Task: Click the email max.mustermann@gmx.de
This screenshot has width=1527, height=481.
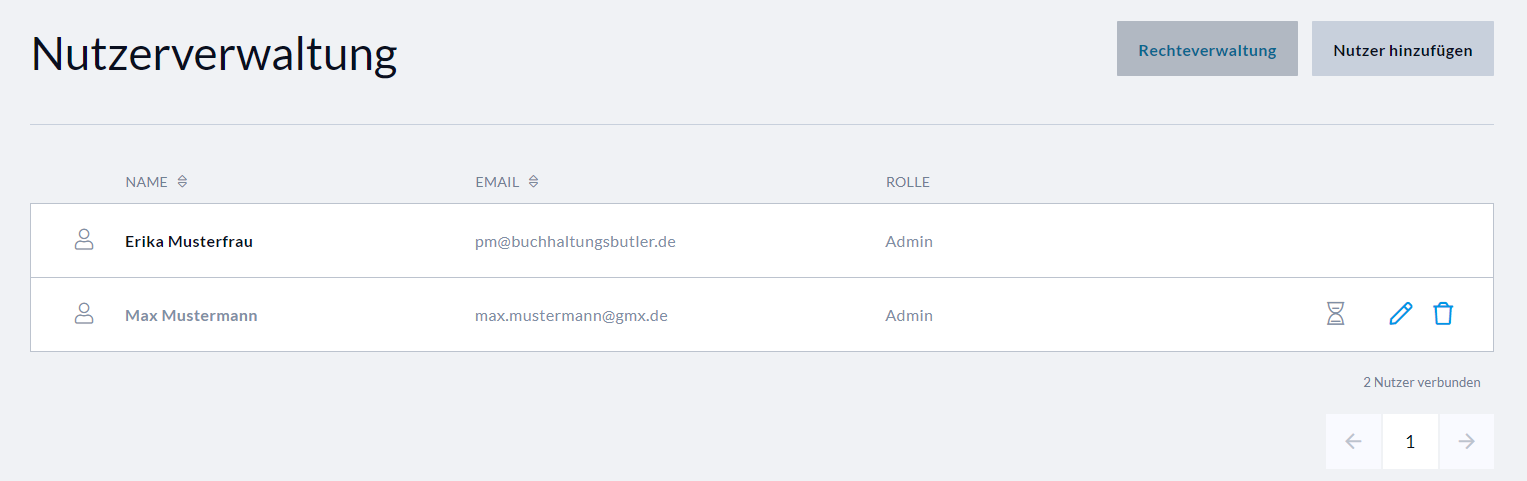Action: [x=571, y=315]
